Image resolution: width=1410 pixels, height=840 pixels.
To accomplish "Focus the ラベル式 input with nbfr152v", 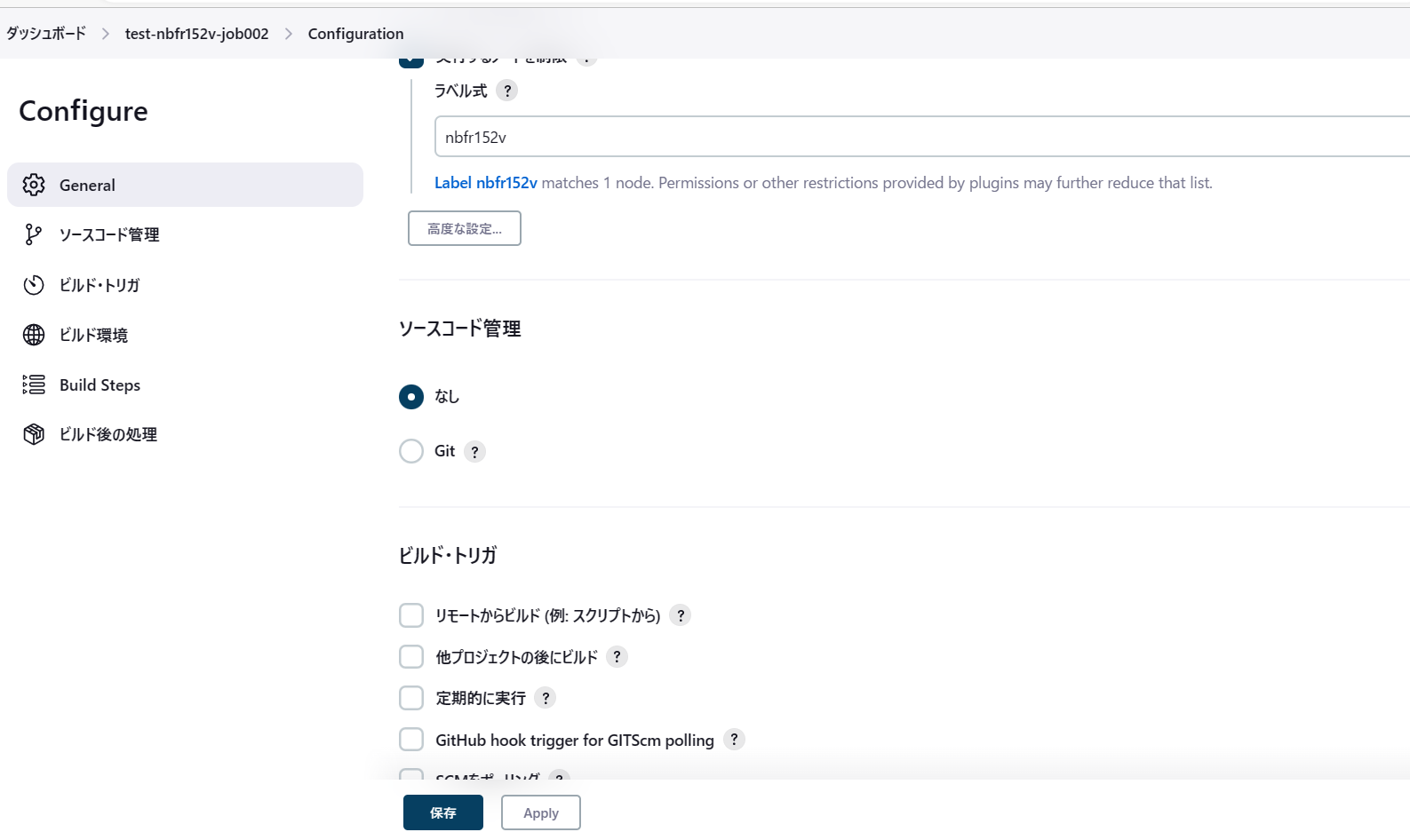I will 922,137.
